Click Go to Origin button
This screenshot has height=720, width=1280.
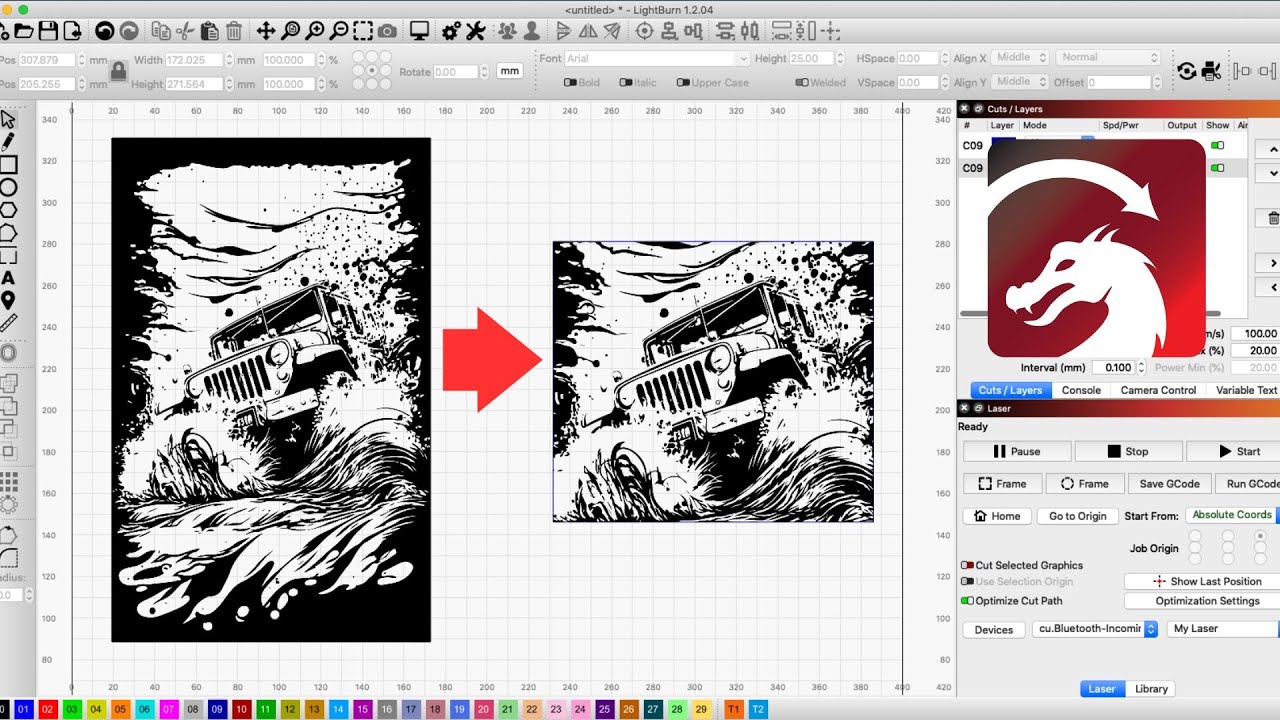1077,516
